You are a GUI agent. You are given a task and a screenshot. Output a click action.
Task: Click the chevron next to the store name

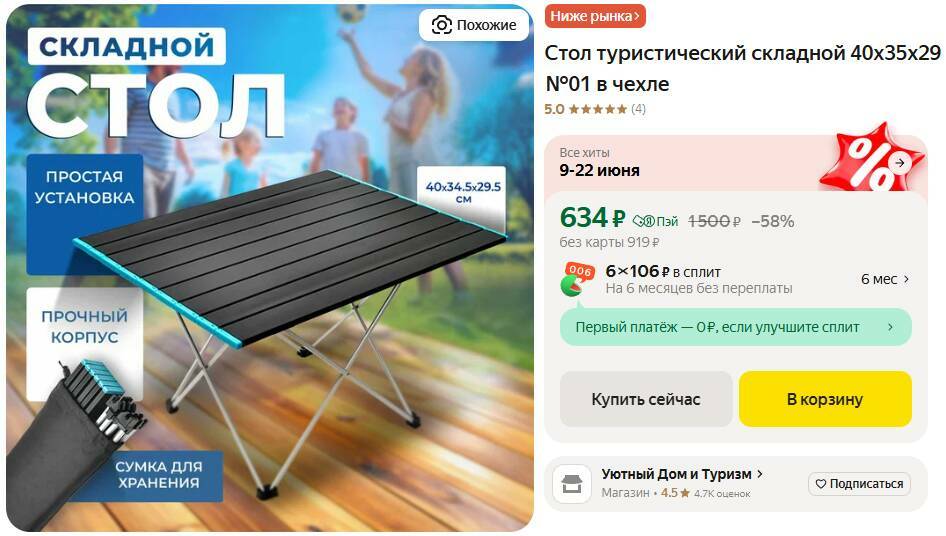760,474
